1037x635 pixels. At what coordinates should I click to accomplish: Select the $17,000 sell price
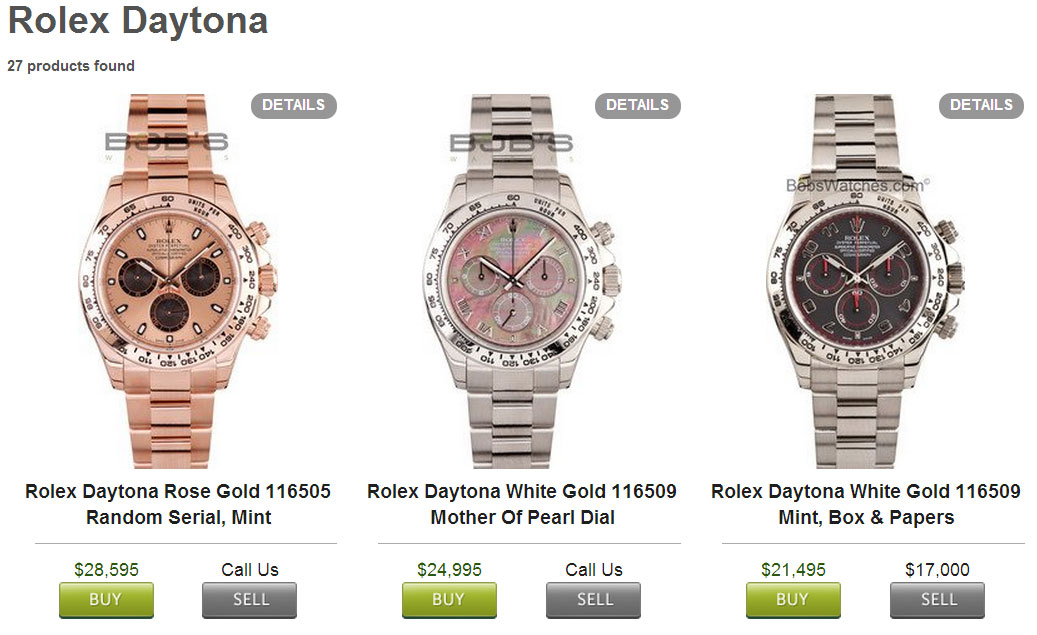tap(937, 570)
